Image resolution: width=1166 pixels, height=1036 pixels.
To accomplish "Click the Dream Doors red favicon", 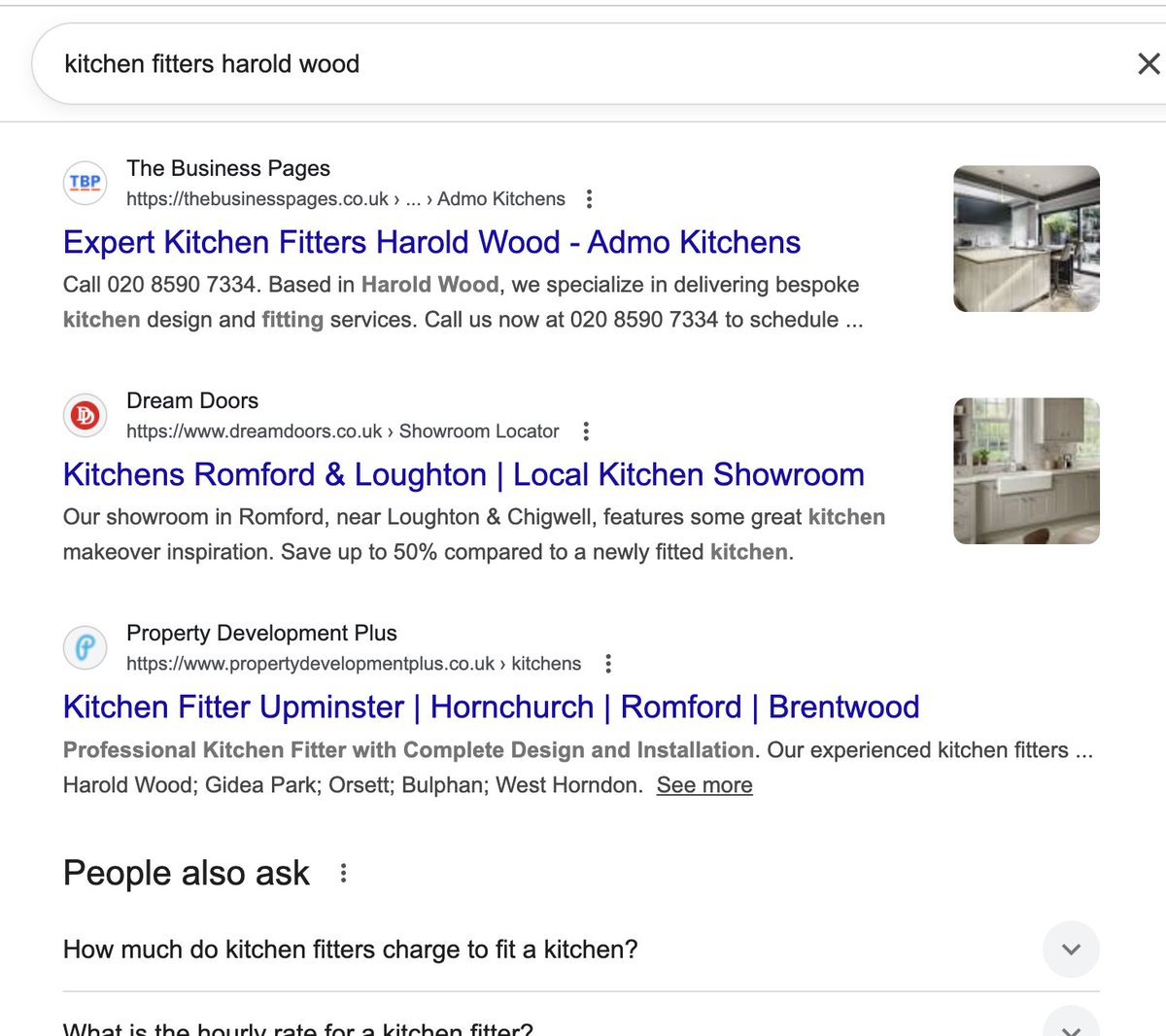I will tap(86, 415).
